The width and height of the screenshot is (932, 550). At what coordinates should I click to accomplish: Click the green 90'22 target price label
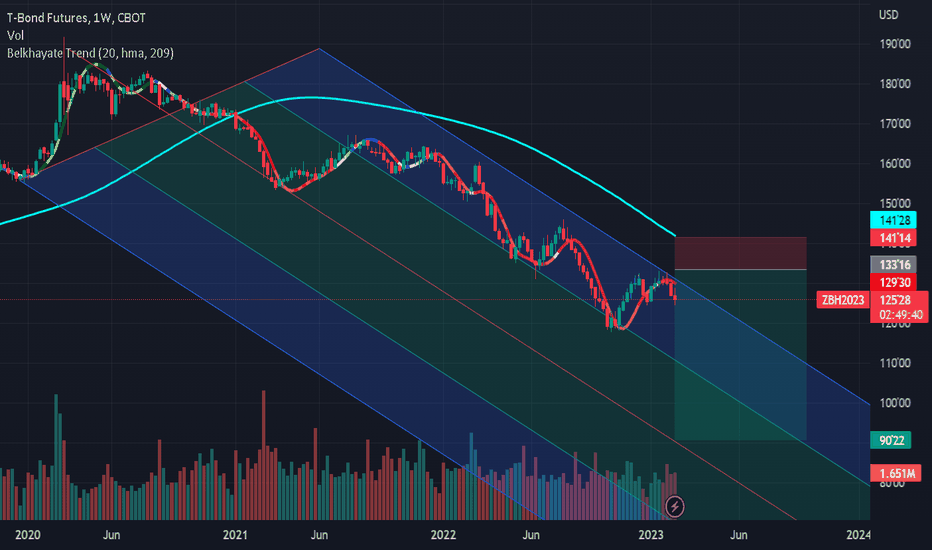[x=890, y=440]
